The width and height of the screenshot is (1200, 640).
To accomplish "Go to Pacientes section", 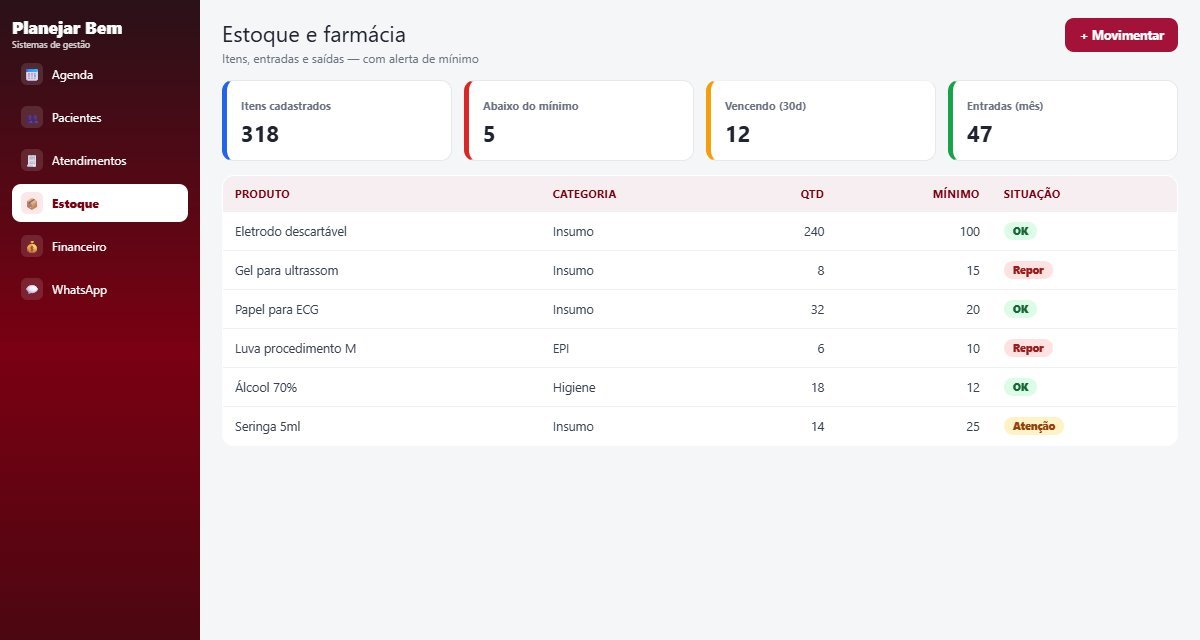I will pos(100,118).
